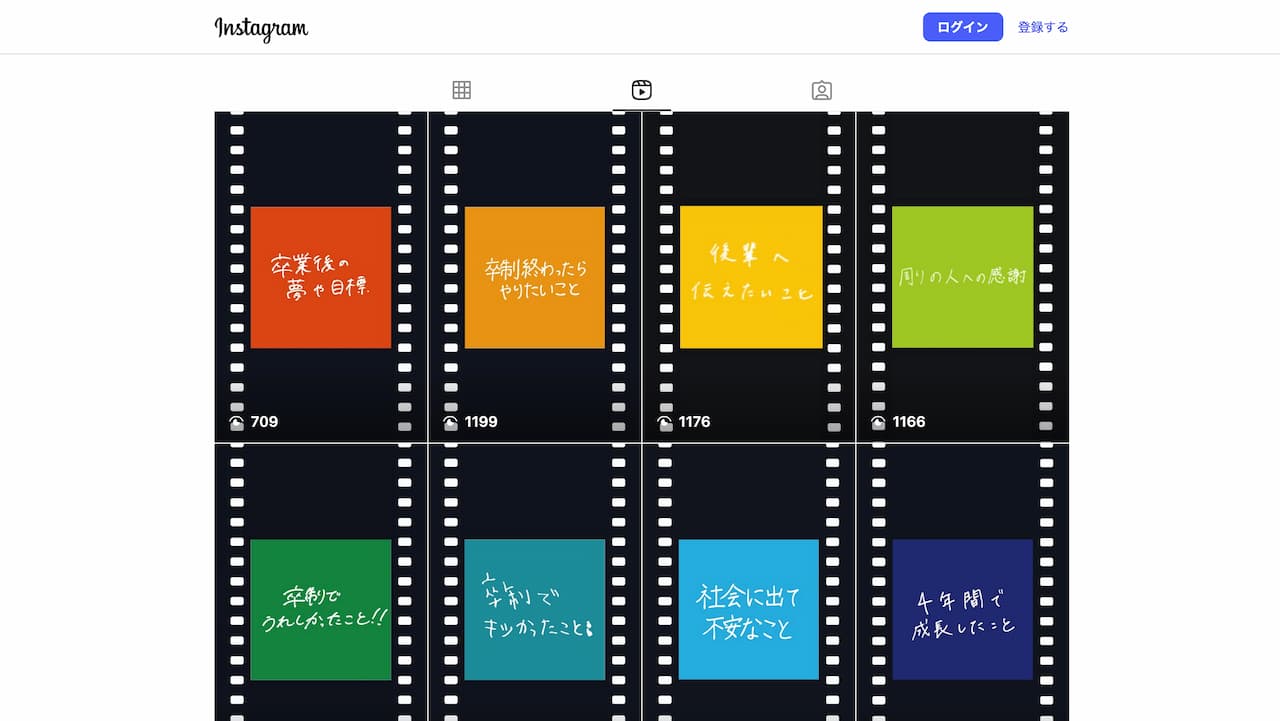Open the posts grid tab

coord(461,90)
